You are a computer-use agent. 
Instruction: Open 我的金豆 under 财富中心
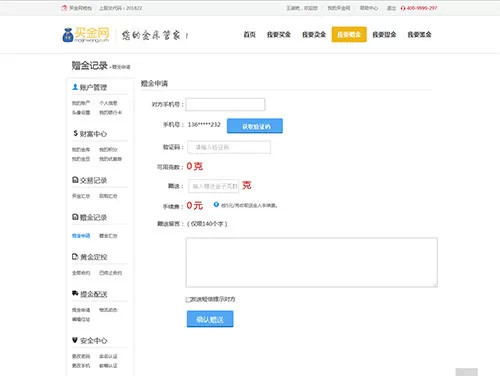pyautogui.click(x=81, y=159)
